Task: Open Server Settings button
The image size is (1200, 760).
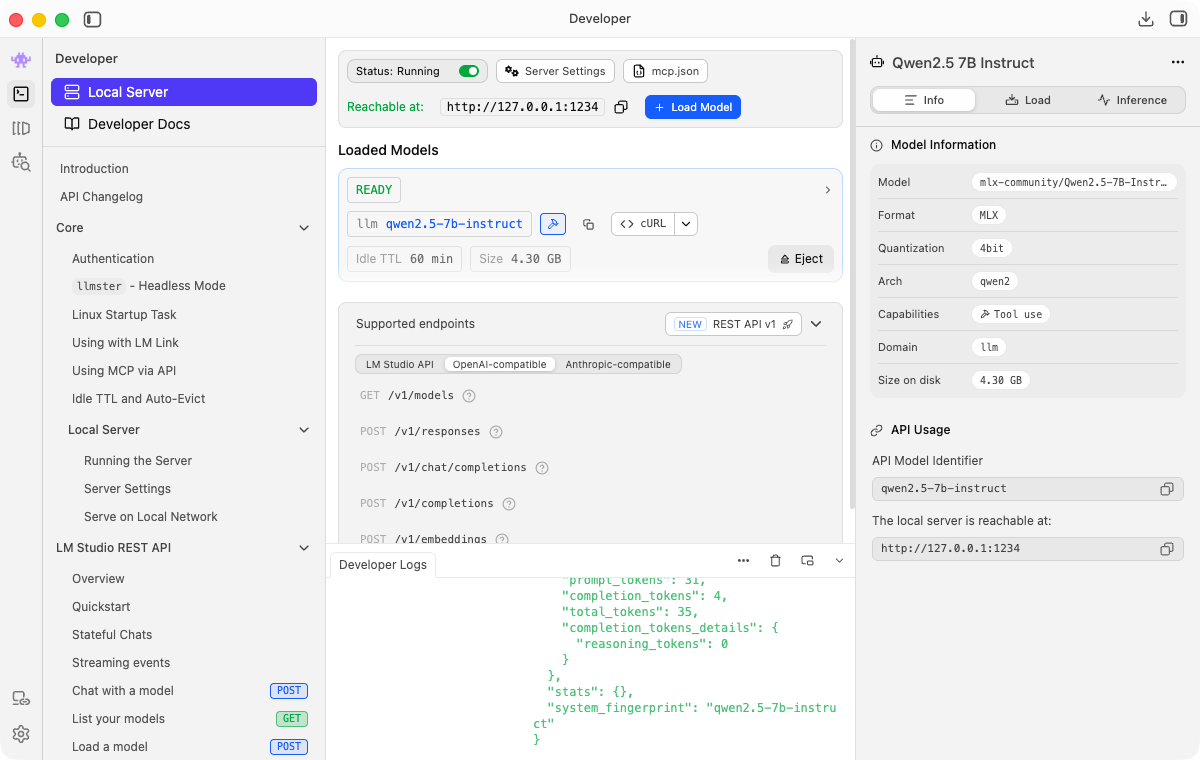Action: coord(555,71)
